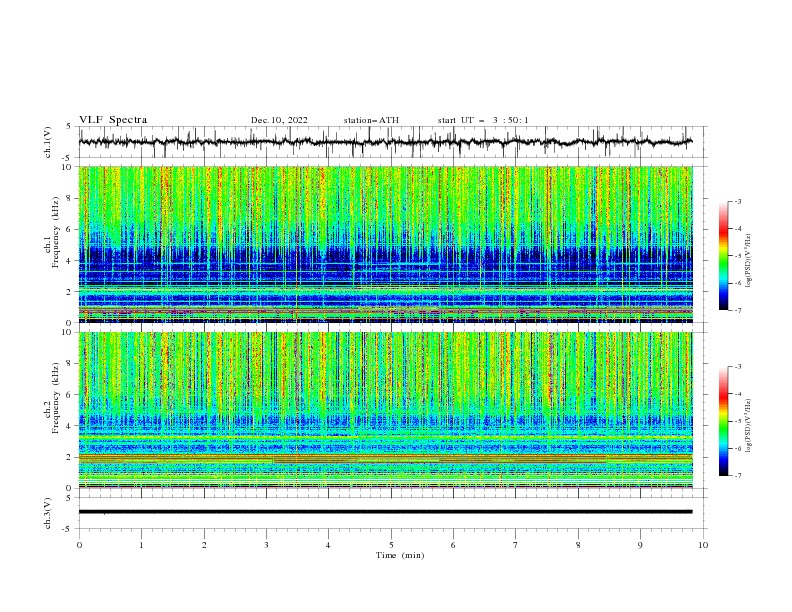
Task: Click the '-7' label on lower colorbar
Action: [x=737, y=476]
